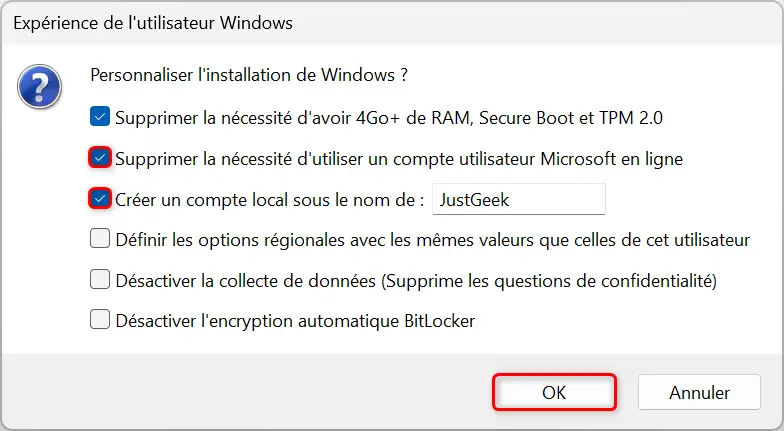The image size is (784, 431).
Task: Click the Annuler button
Action: tap(699, 392)
